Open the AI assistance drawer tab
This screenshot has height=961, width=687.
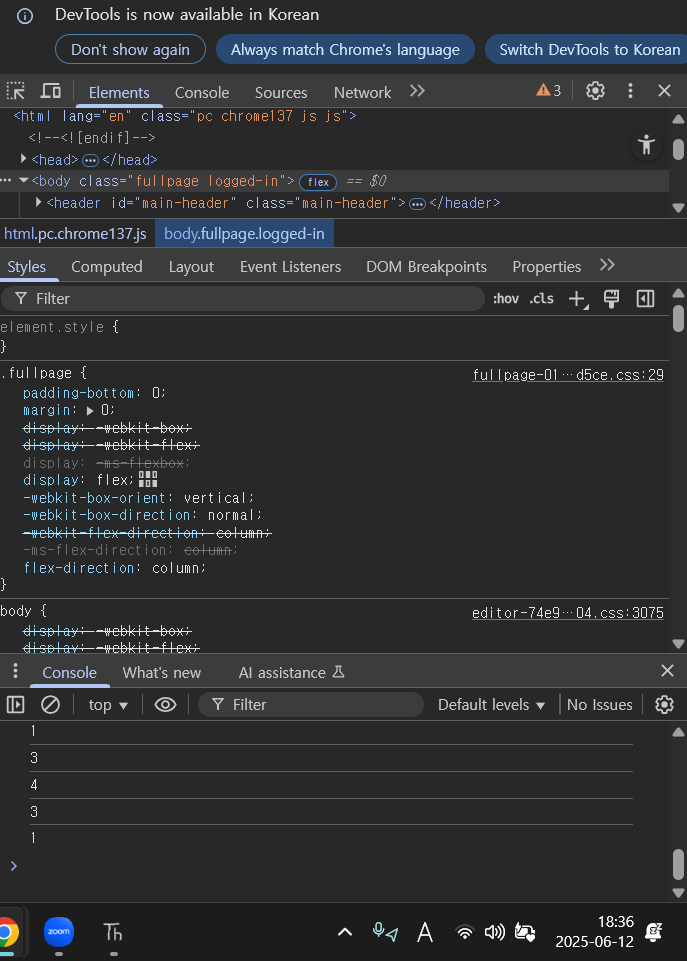click(x=291, y=672)
